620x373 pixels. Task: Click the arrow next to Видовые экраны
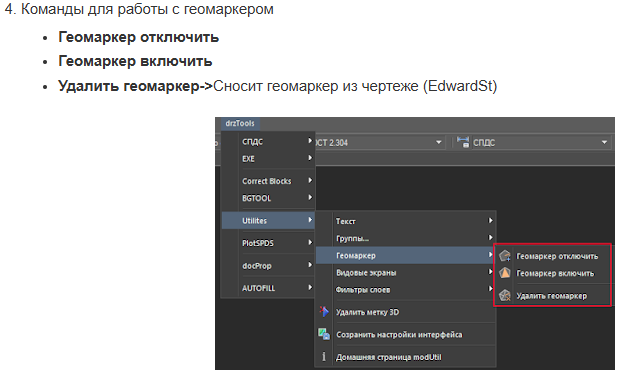click(490, 272)
